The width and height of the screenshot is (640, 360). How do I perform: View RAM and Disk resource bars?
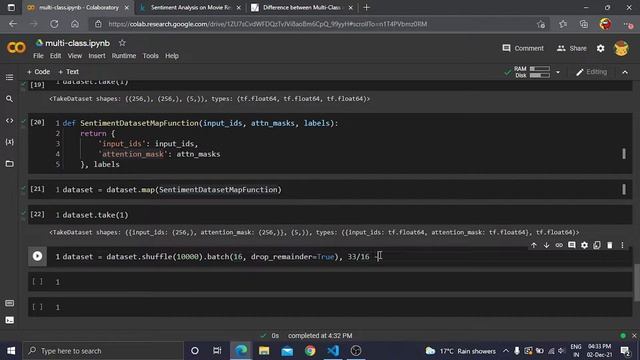531,72
